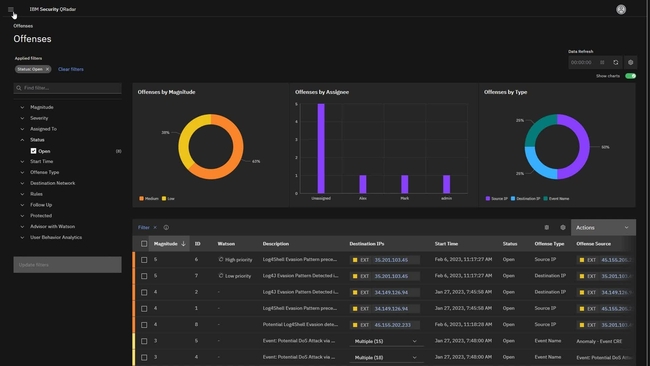Tick the checkbox for offense ID 6
The width and height of the screenshot is (650, 366).
(144, 260)
